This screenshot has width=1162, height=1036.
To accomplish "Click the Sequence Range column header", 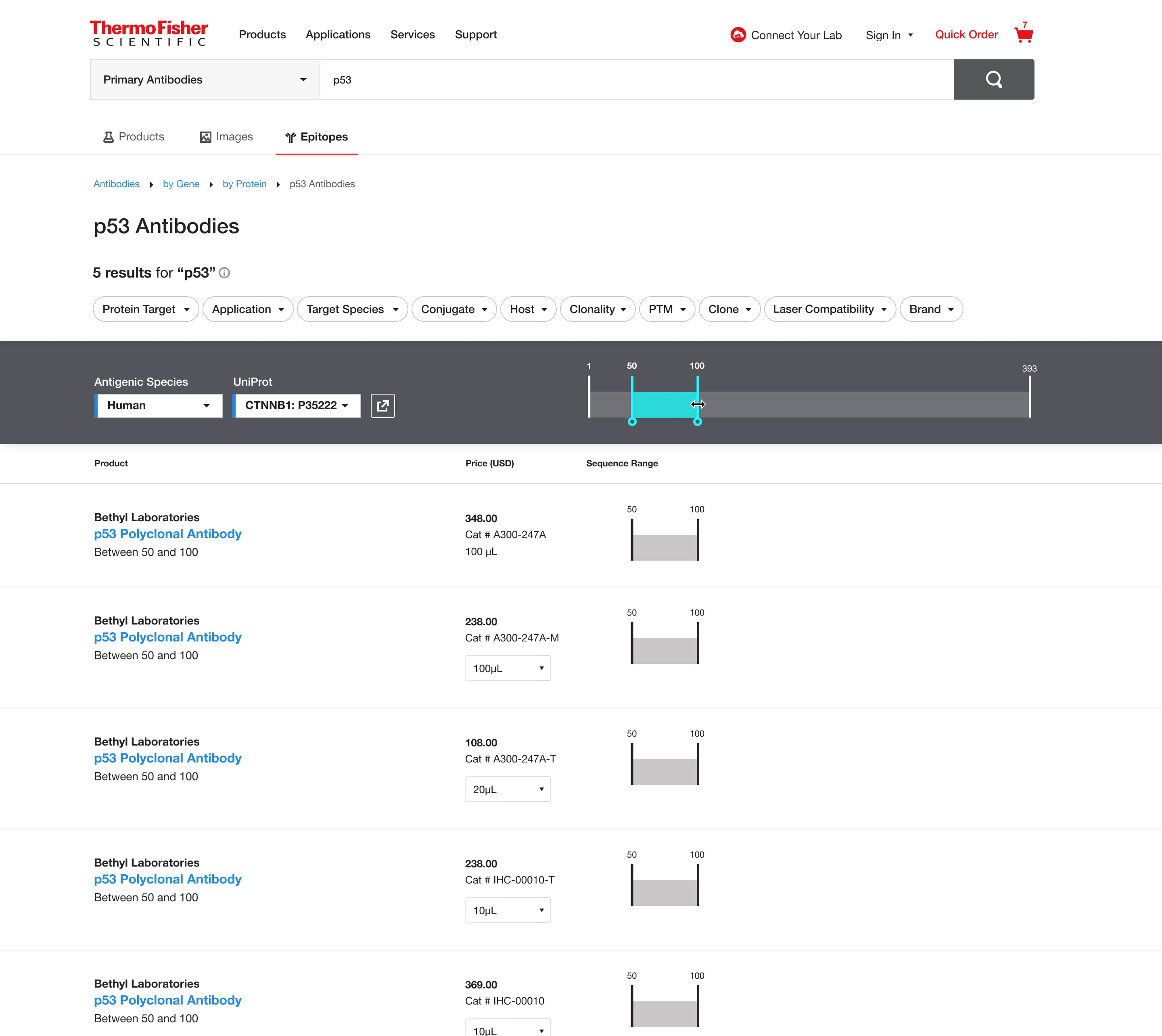I will (622, 464).
